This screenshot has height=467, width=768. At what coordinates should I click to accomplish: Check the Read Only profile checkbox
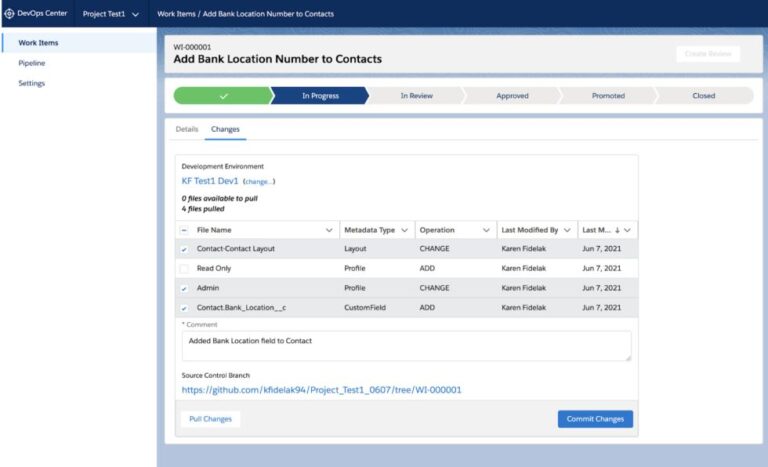[184, 269]
